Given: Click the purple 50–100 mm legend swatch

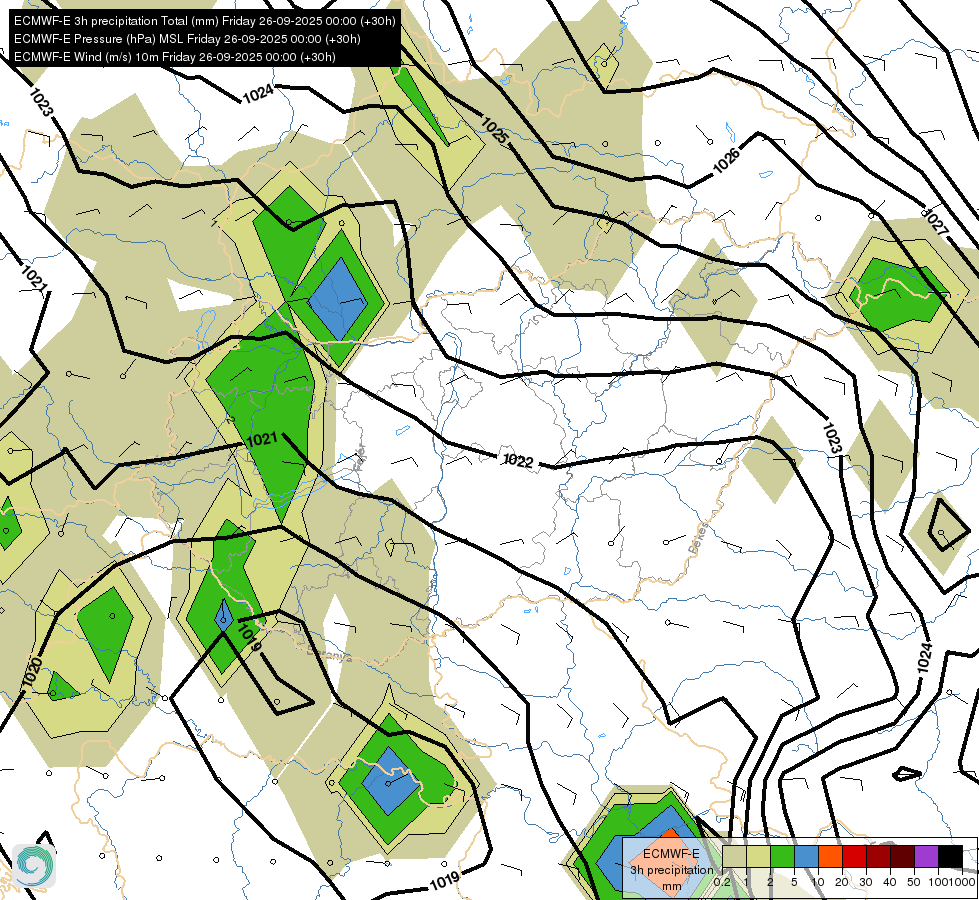Looking at the screenshot, I should point(927,856).
